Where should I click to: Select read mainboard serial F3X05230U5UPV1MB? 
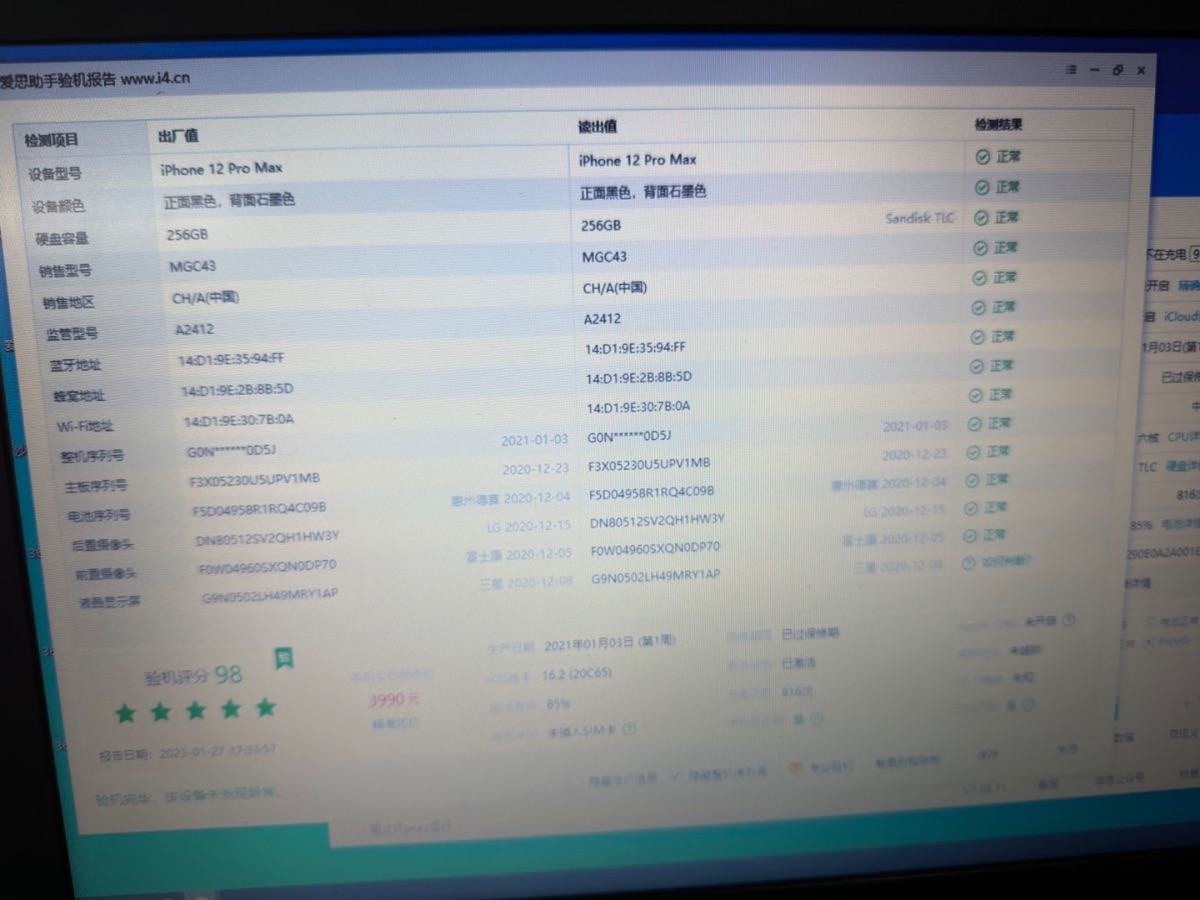pyautogui.click(x=649, y=465)
